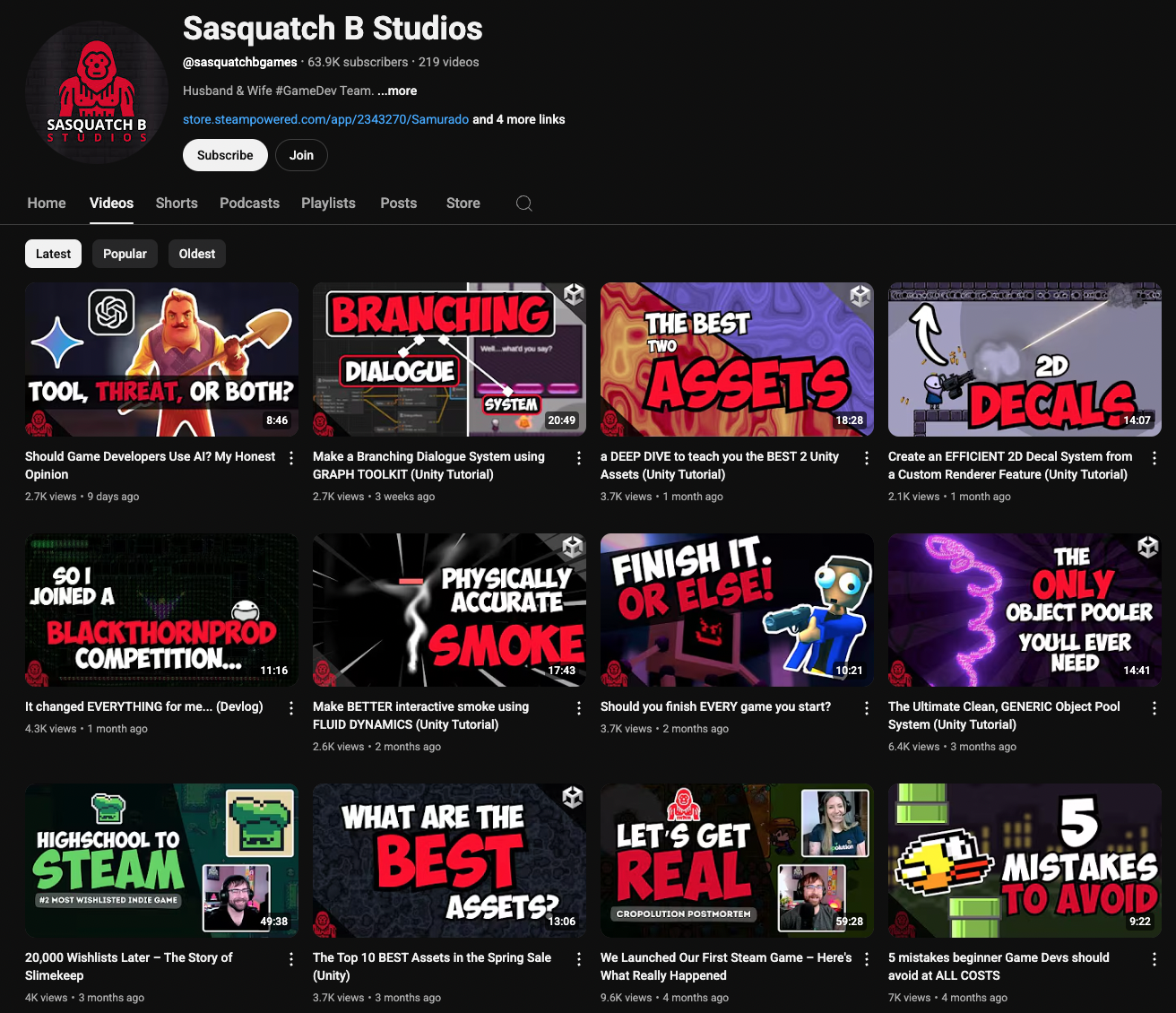The height and width of the screenshot is (1013, 1176).
Task: Play the 'Tool, Threat, or Both?' thumbnail
Action: pos(161,359)
